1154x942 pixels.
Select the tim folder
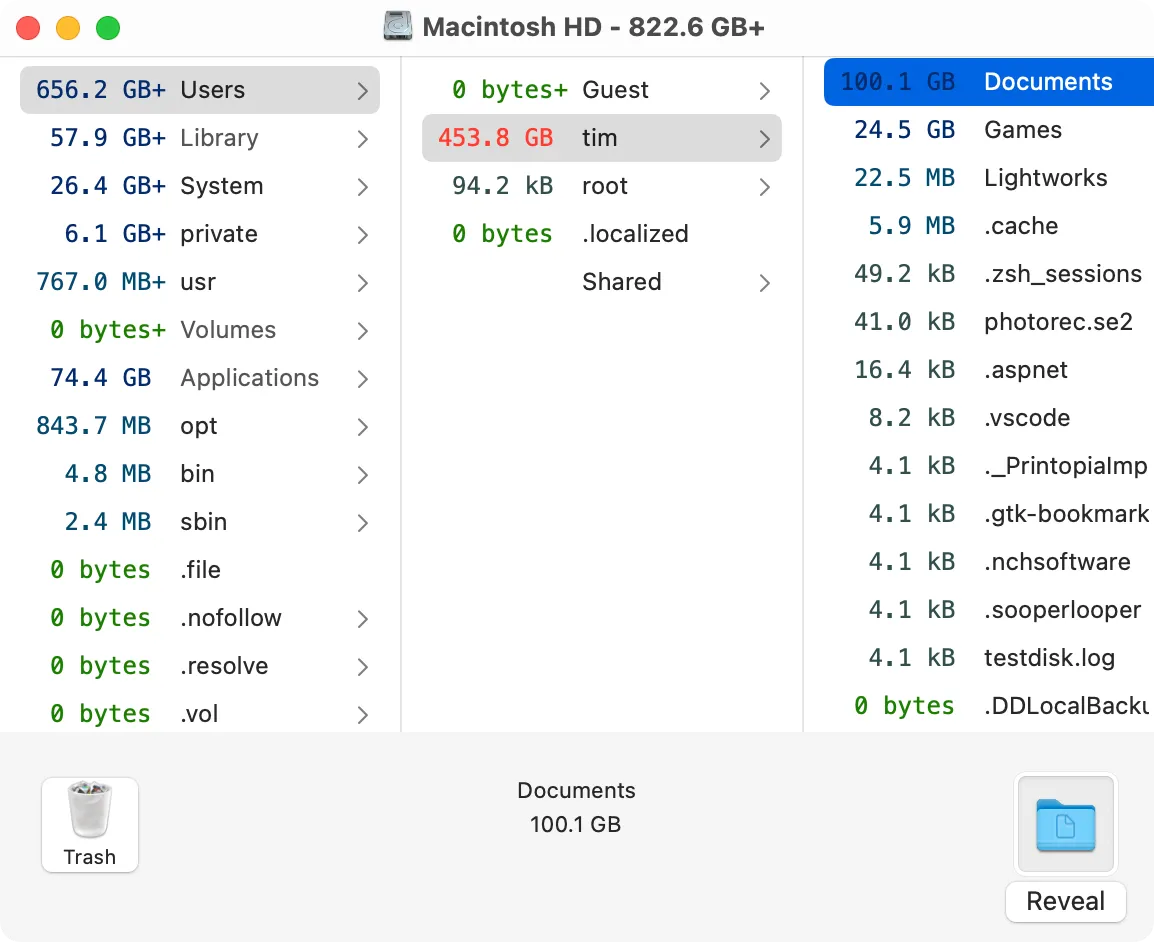pos(600,138)
